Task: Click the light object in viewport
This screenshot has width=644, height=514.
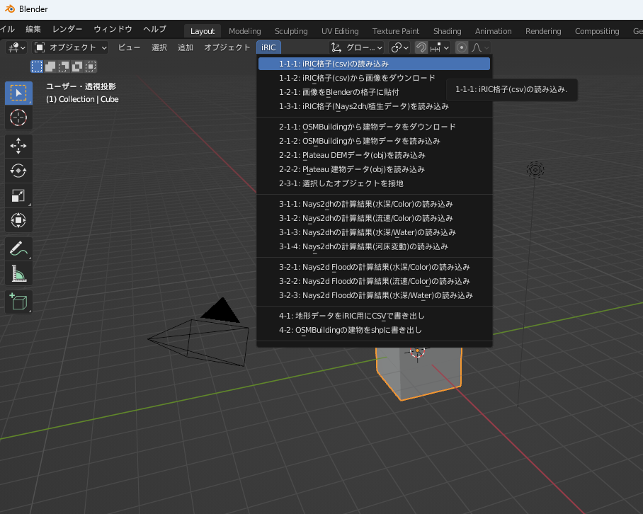Action: (x=536, y=169)
